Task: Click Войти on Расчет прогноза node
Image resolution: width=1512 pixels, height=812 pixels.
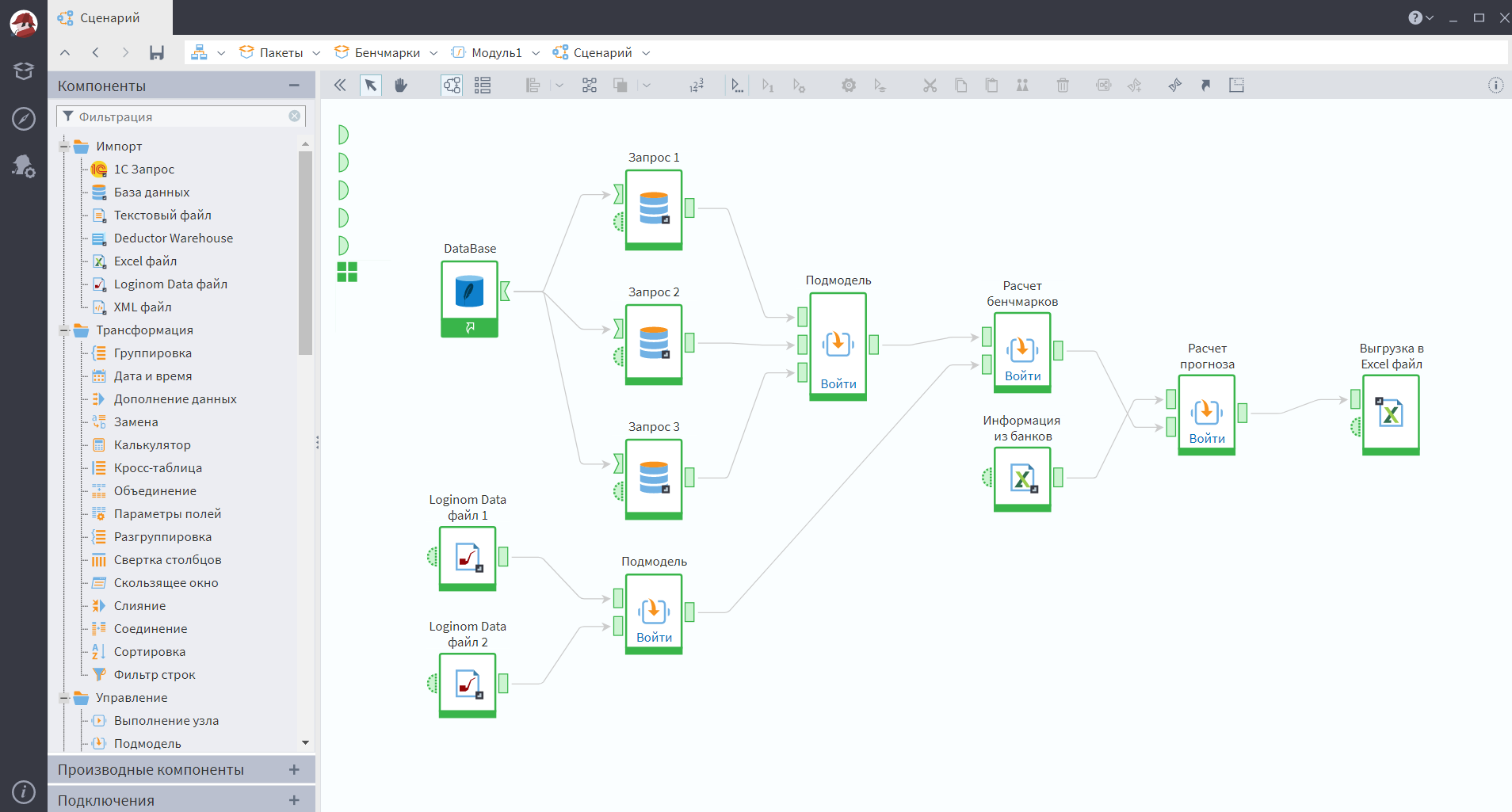Action: (x=1207, y=439)
